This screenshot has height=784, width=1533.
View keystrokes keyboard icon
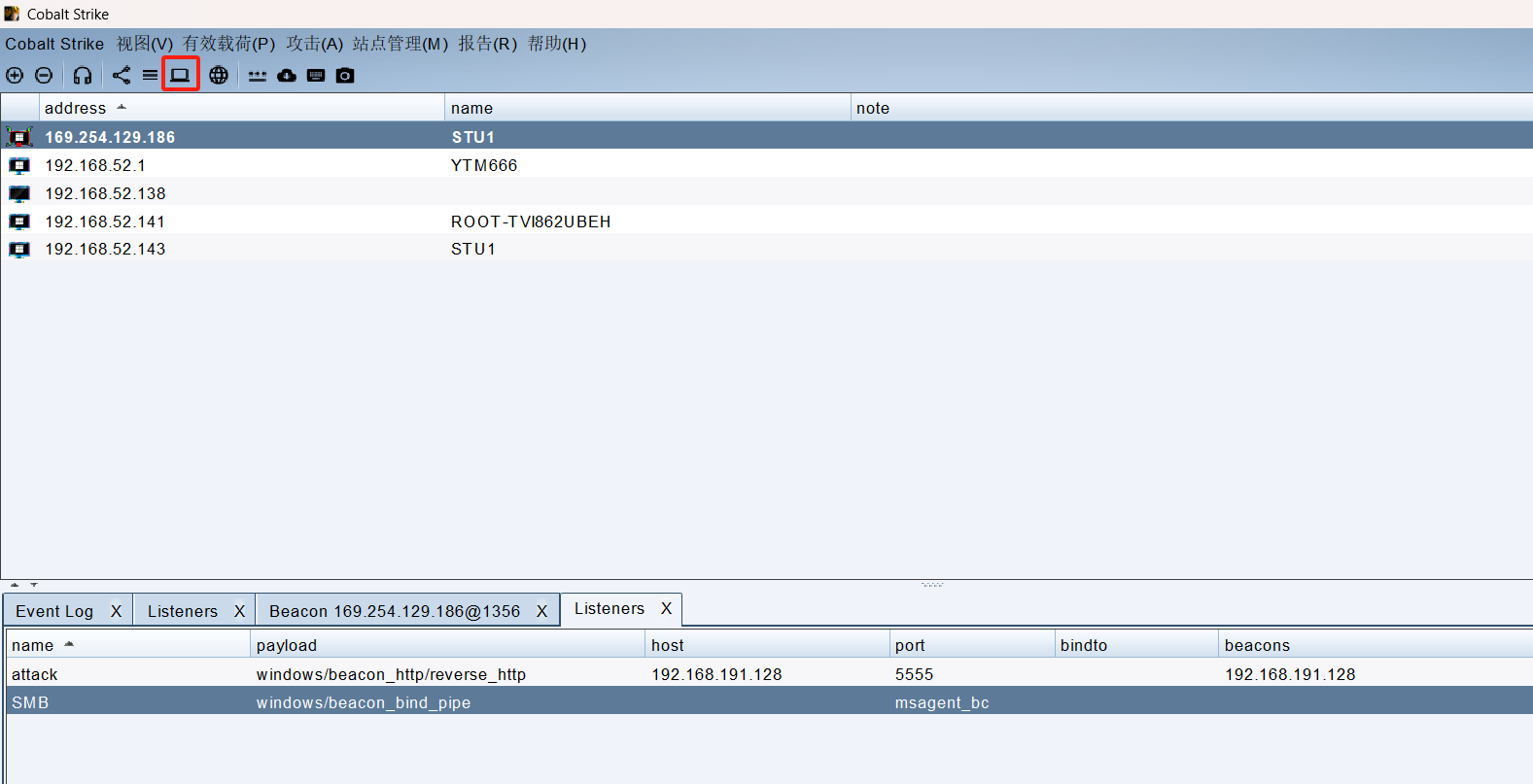tap(316, 75)
